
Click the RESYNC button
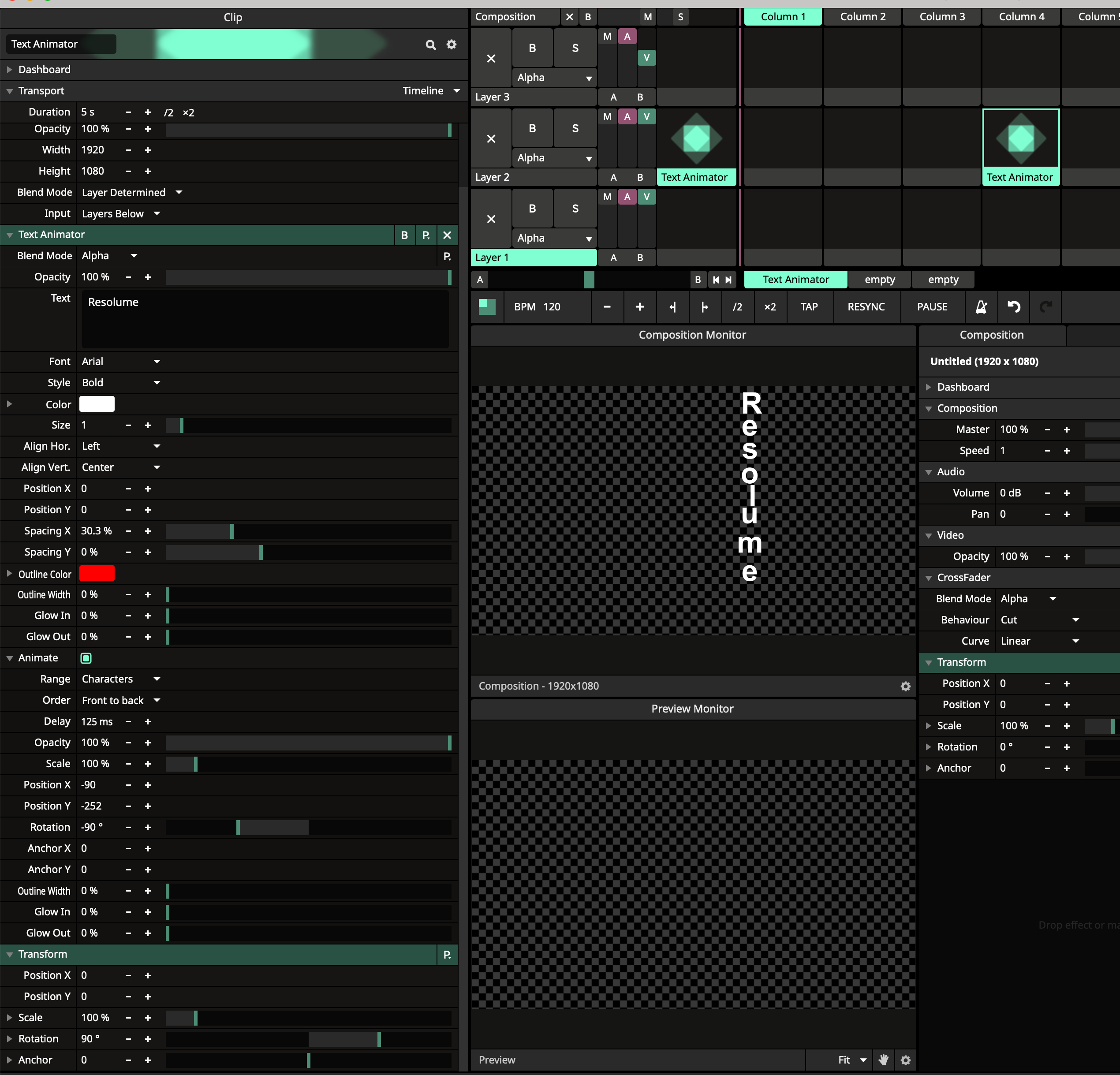tap(866, 307)
